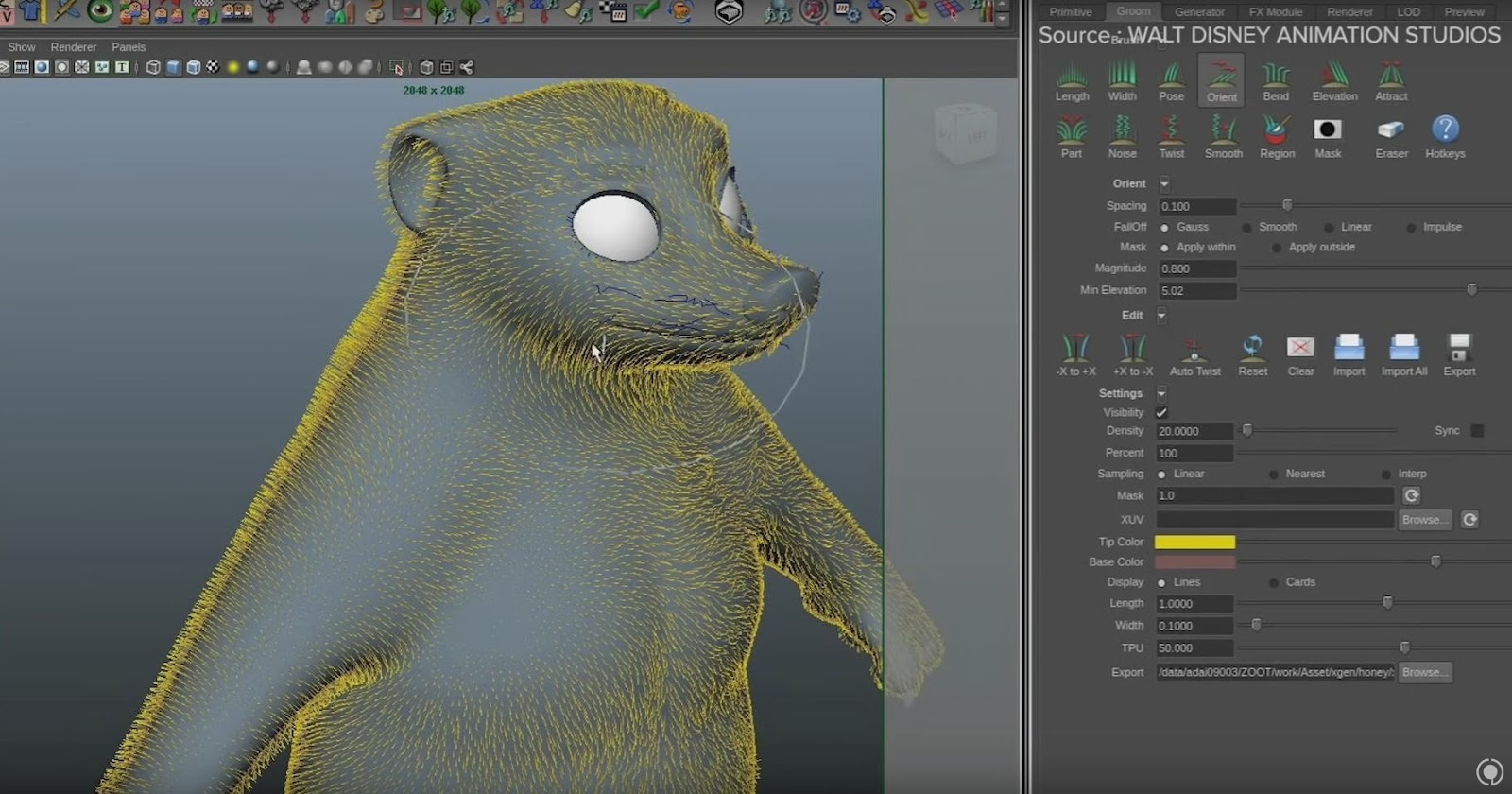
Task: Toggle the Sync checkbox
Action: tap(1477, 430)
